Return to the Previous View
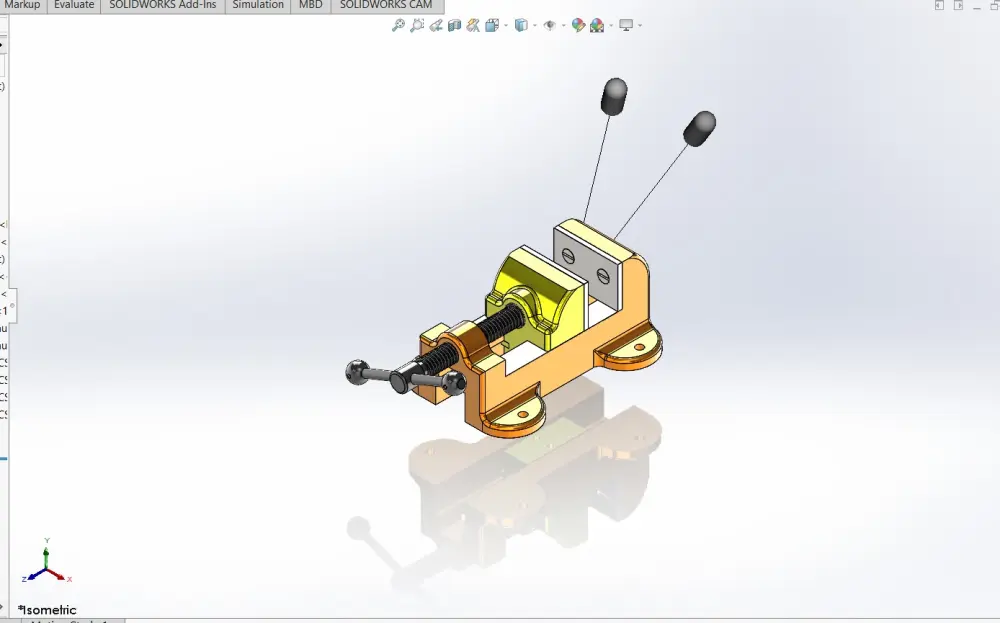This screenshot has width=1000, height=623. click(436, 26)
